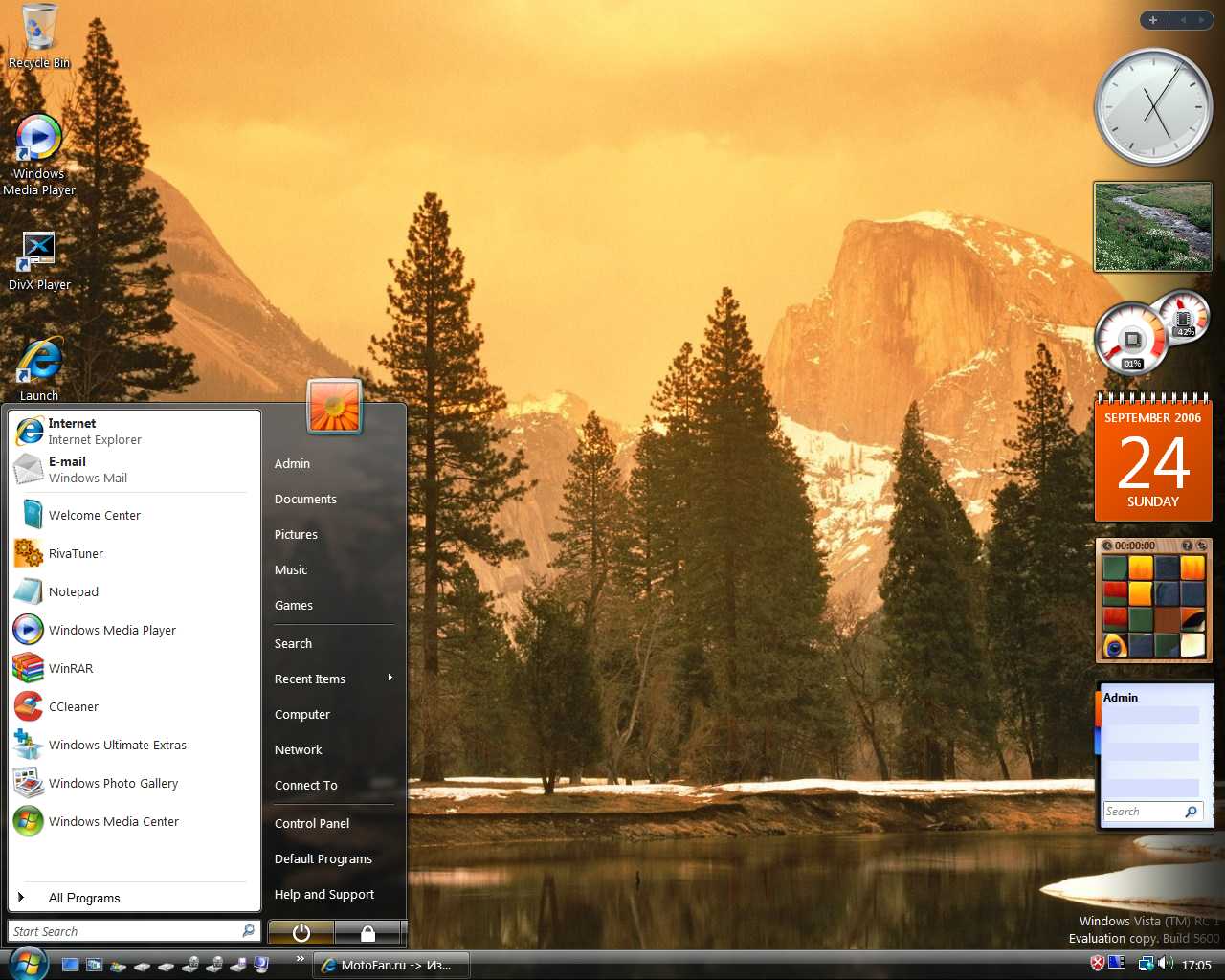Open Windows Photo Gallery
Screen dimensions: 1225x980
(136, 784)
